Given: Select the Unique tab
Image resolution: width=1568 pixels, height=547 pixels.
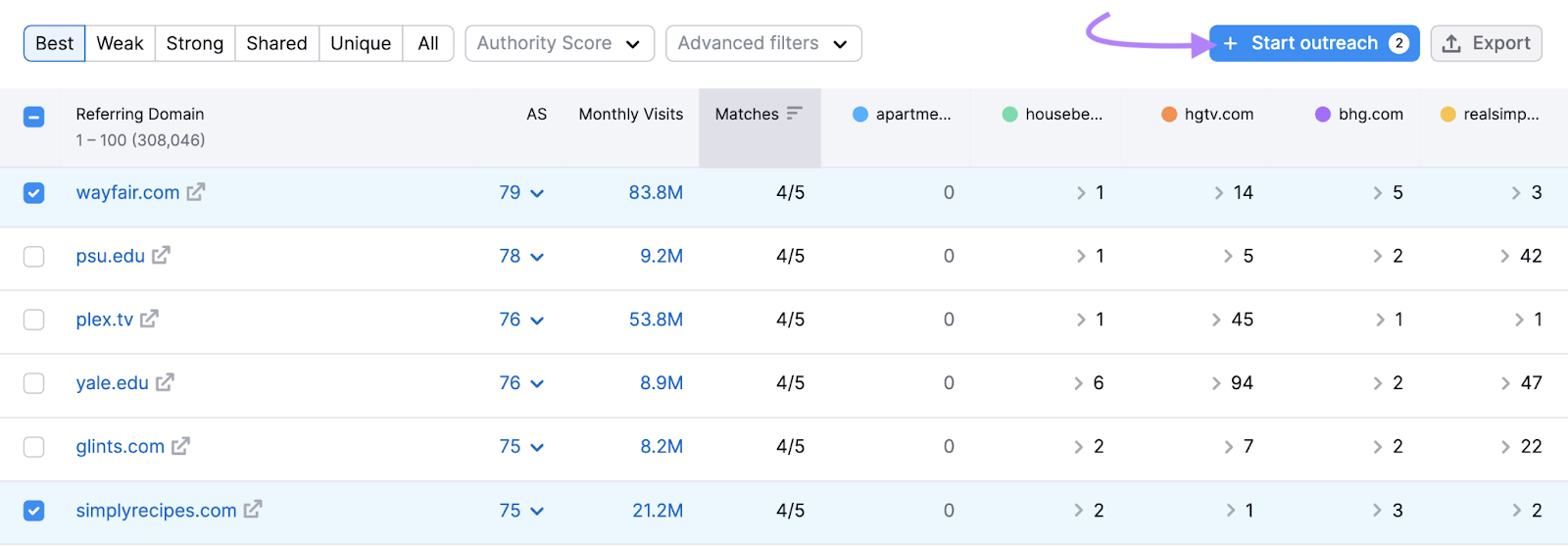Looking at the screenshot, I should point(360,44).
